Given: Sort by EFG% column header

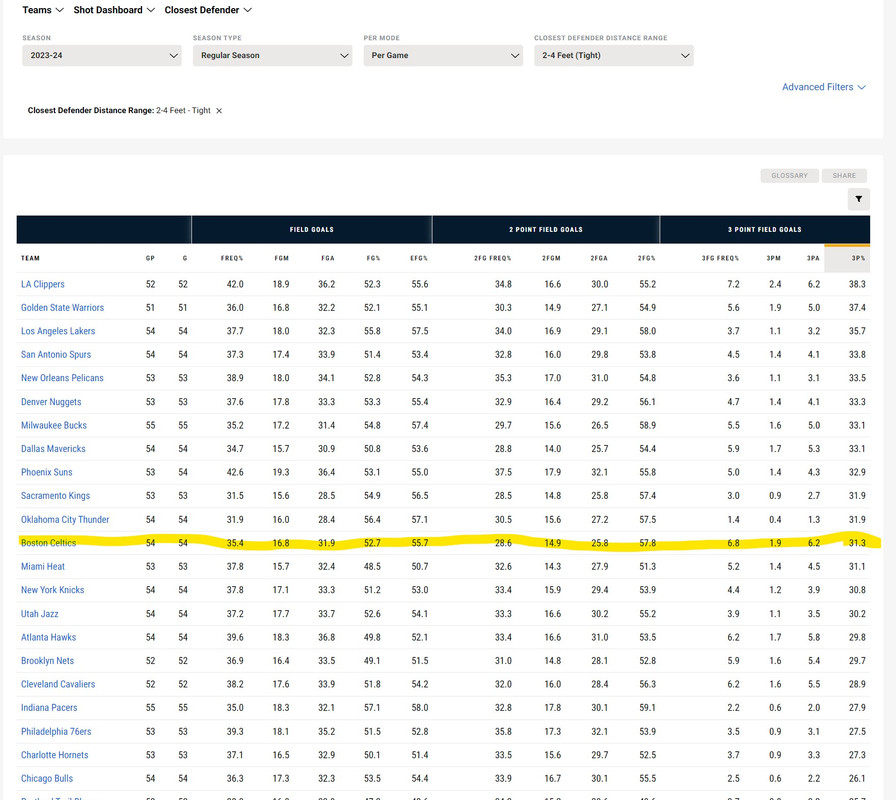Looking at the screenshot, I should (x=419, y=258).
